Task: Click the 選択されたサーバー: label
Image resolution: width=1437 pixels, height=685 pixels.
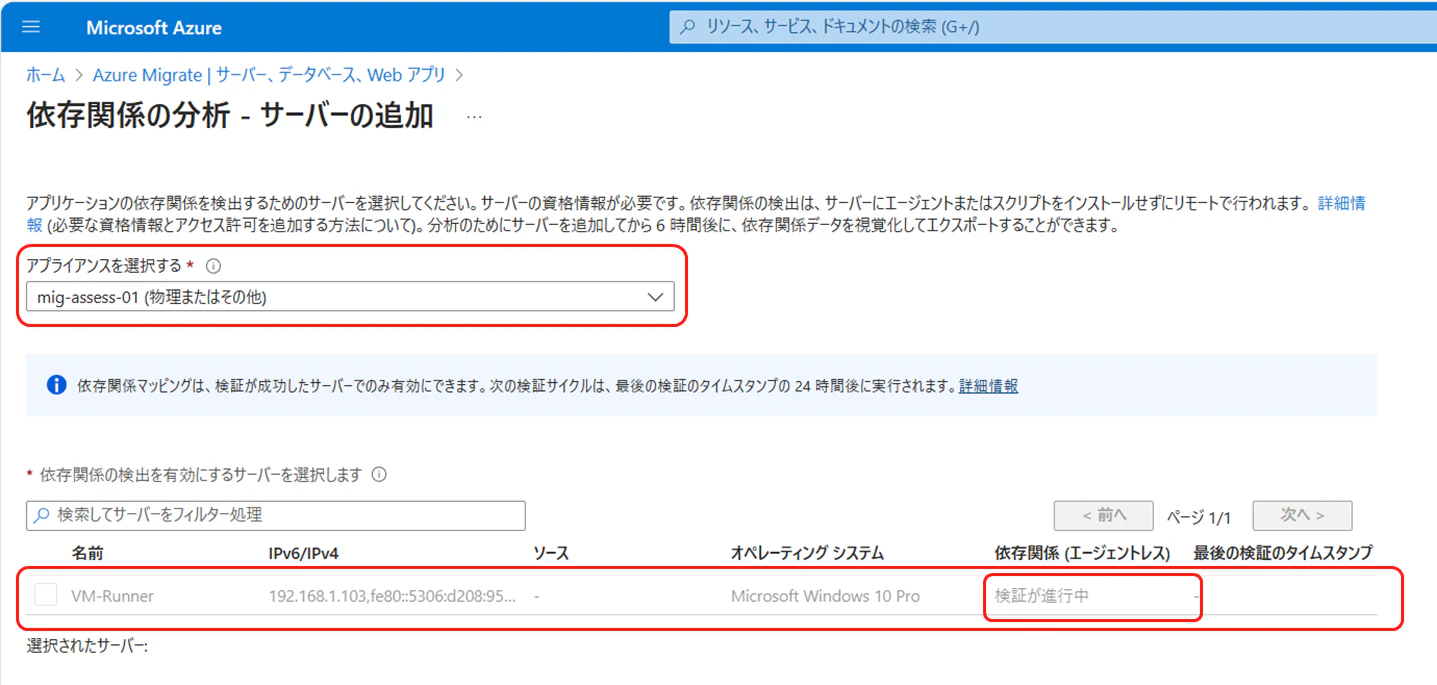Action: click(87, 646)
